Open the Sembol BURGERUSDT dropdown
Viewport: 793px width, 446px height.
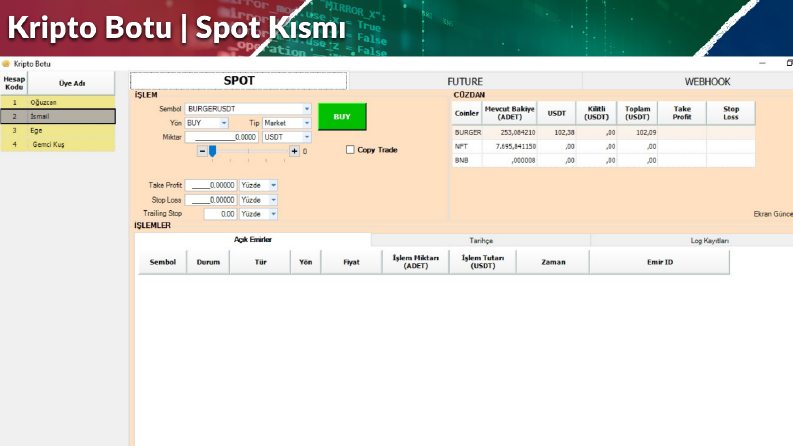(x=306, y=109)
